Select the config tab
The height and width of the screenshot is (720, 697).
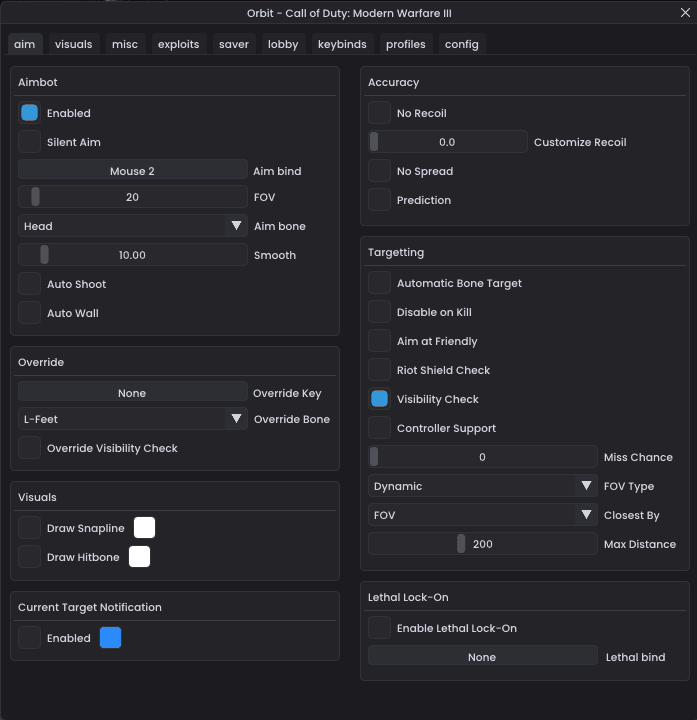click(461, 44)
